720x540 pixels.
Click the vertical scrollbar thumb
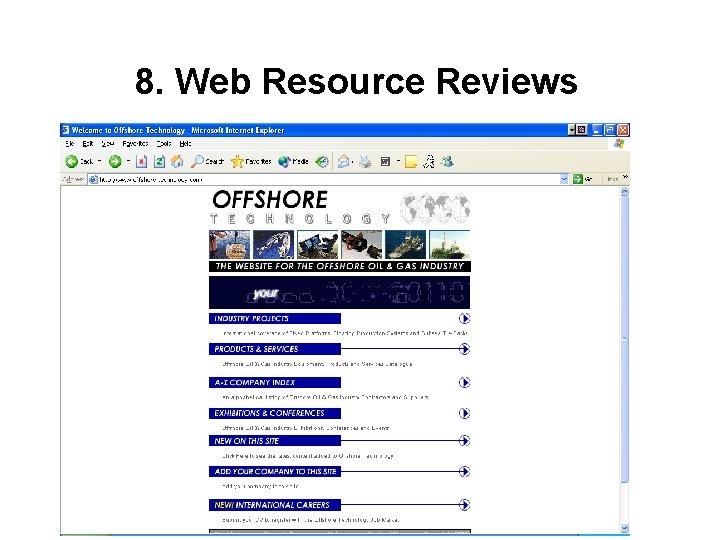(624, 340)
